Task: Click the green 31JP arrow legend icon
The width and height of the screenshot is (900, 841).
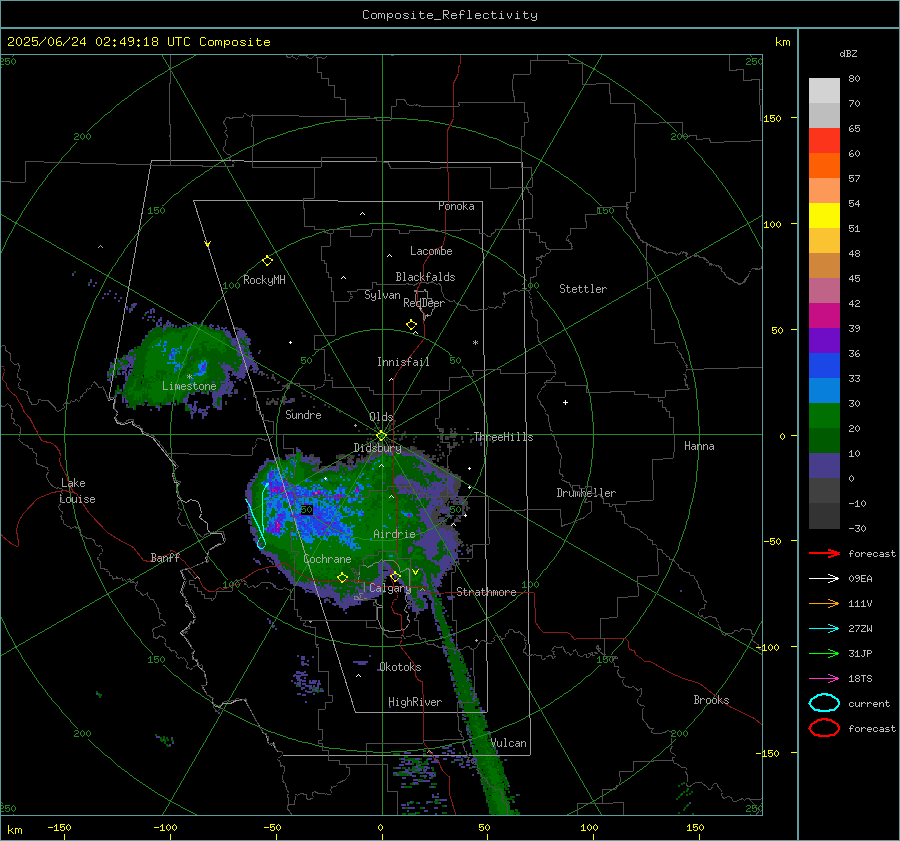Action: coord(824,653)
